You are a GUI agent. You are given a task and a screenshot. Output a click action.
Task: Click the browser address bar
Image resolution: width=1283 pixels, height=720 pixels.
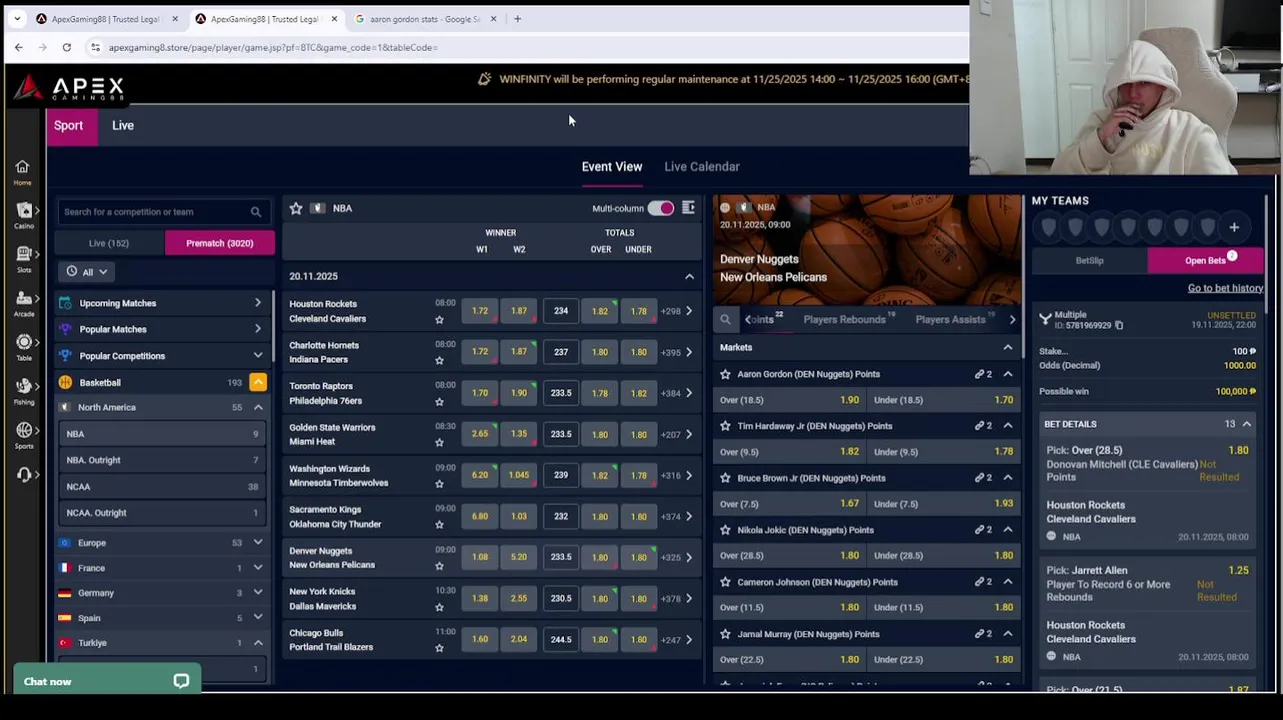520,47
